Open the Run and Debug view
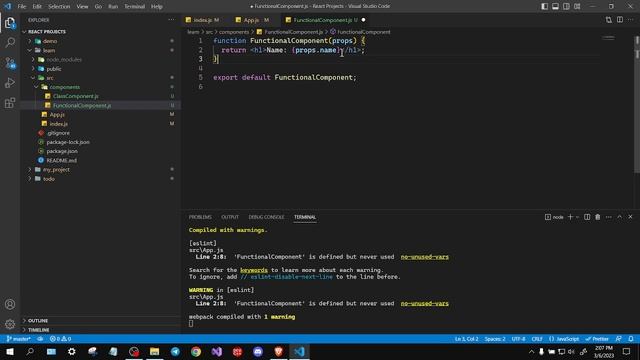640x360 pixels. [10, 82]
